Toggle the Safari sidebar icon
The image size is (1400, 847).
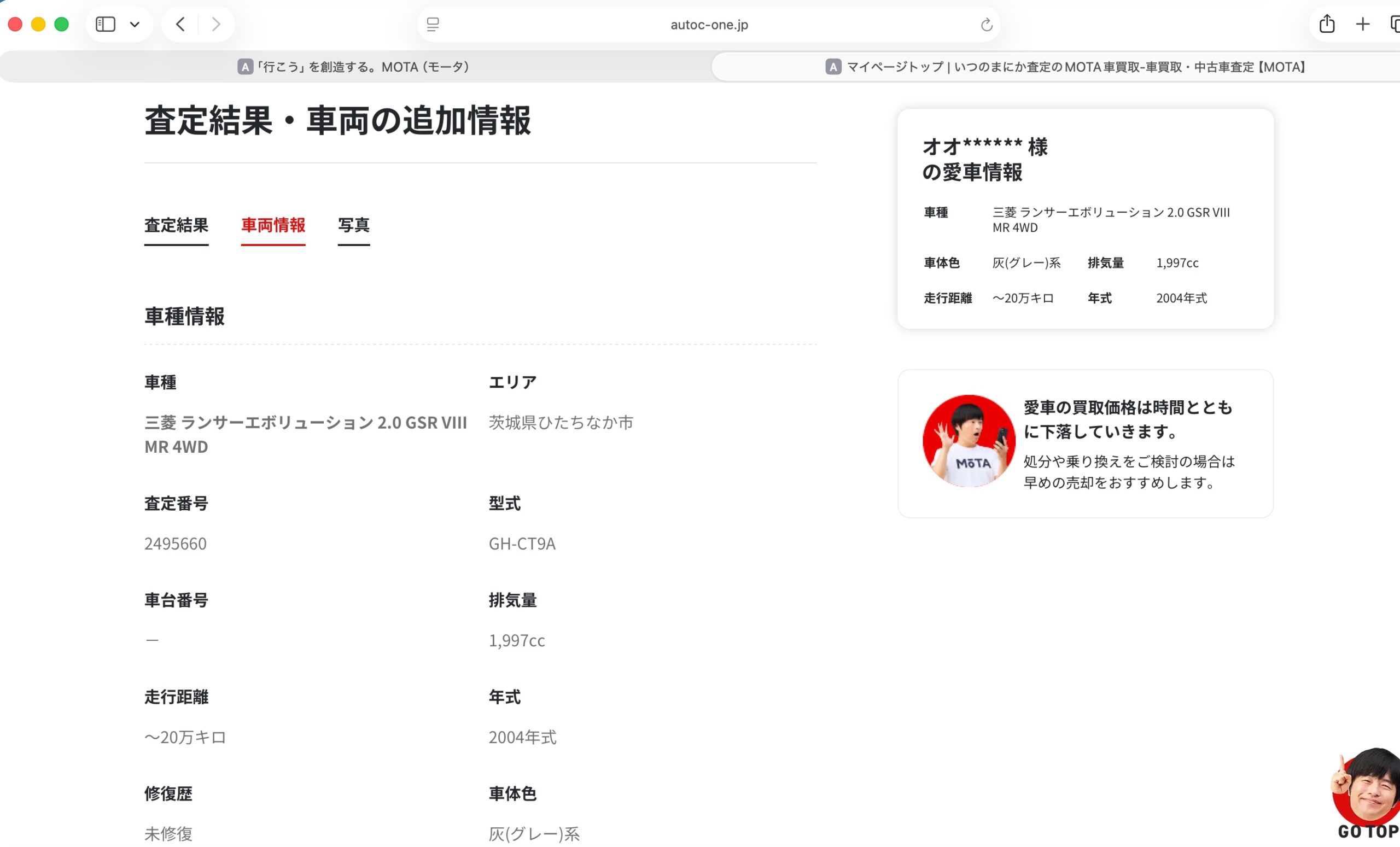(x=106, y=25)
